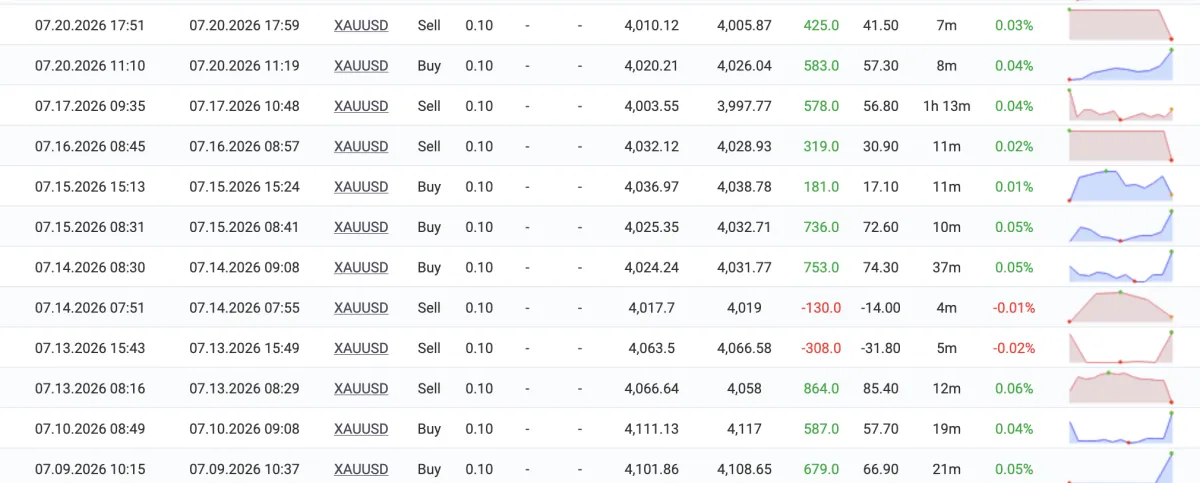The width and height of the screenshot is (1200, 483).
Task: Open mini chart for -308.0 pips losing trade
Action: point(1121,348)
